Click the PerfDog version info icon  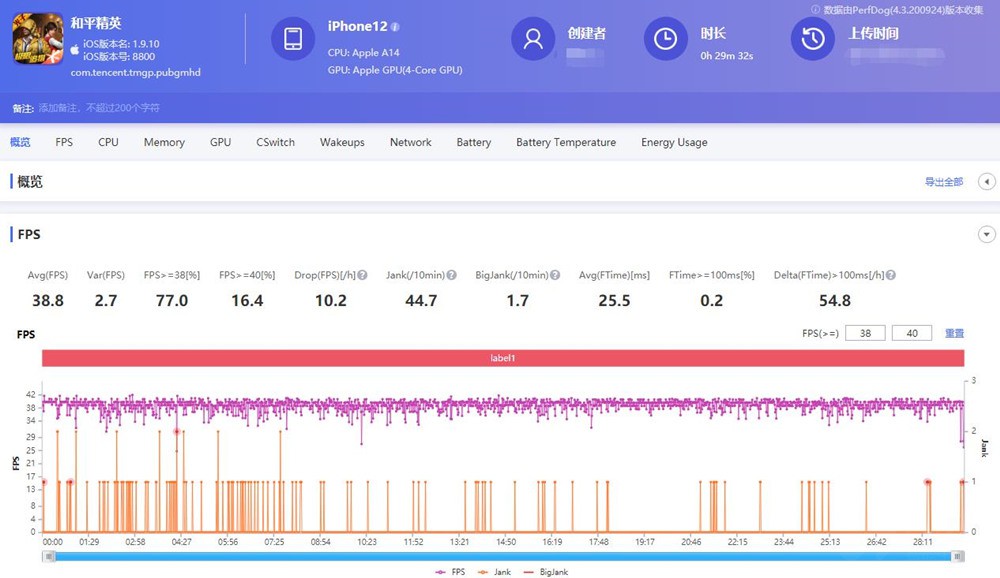[x=815, y=10]
